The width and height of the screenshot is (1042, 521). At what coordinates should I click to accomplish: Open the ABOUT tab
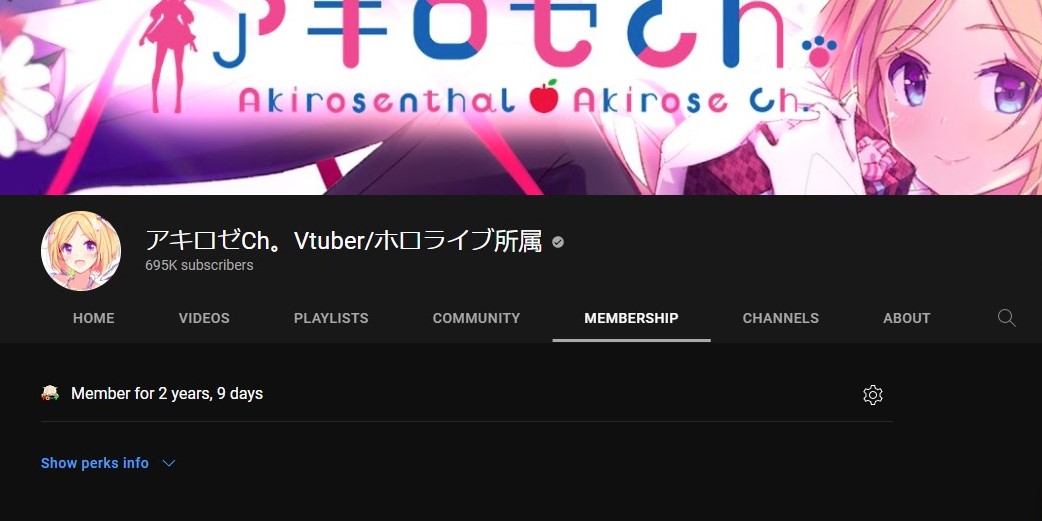click(x=906, y=318)
